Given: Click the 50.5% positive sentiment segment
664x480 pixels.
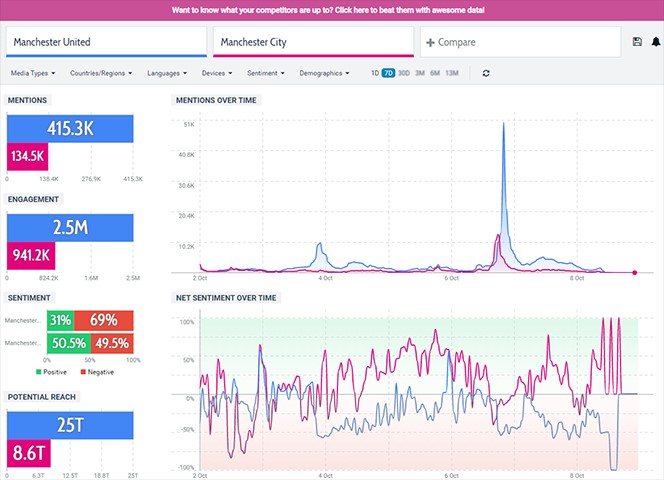Looking at the screenshot, I should (69, 343).
